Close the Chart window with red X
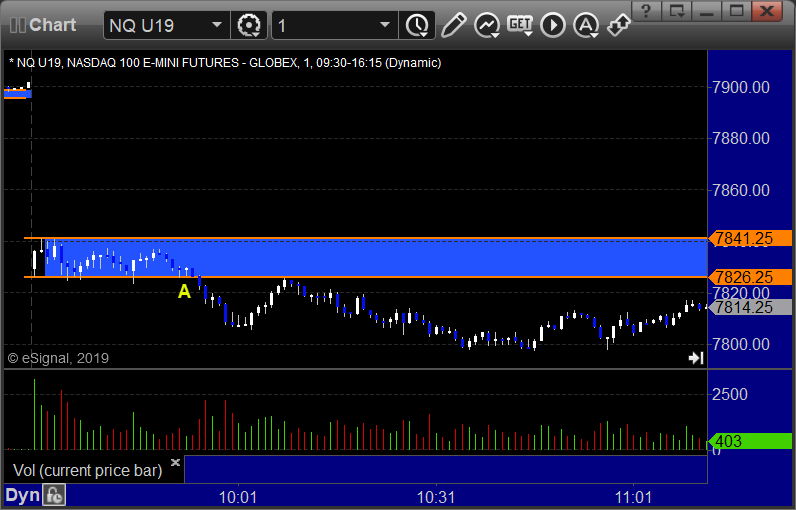The width and height of the screenshot is (796, 510). click(x=767, y=10)
